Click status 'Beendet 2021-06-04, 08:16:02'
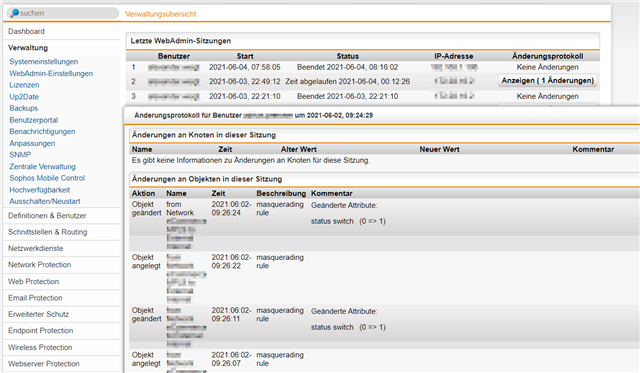Viewport: 640px width, 373px height. (x=347, y=67)
